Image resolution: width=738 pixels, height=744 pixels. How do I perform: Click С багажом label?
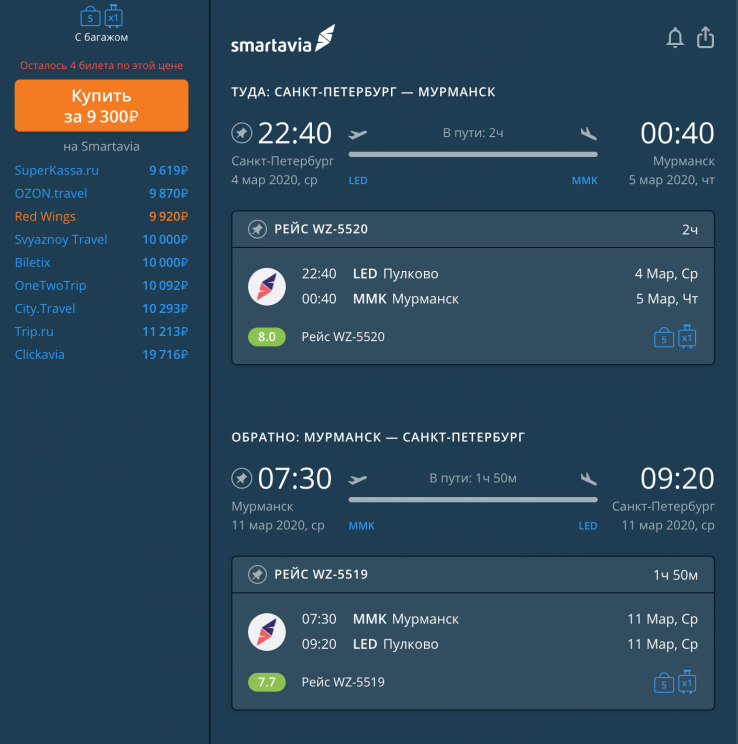101,37
